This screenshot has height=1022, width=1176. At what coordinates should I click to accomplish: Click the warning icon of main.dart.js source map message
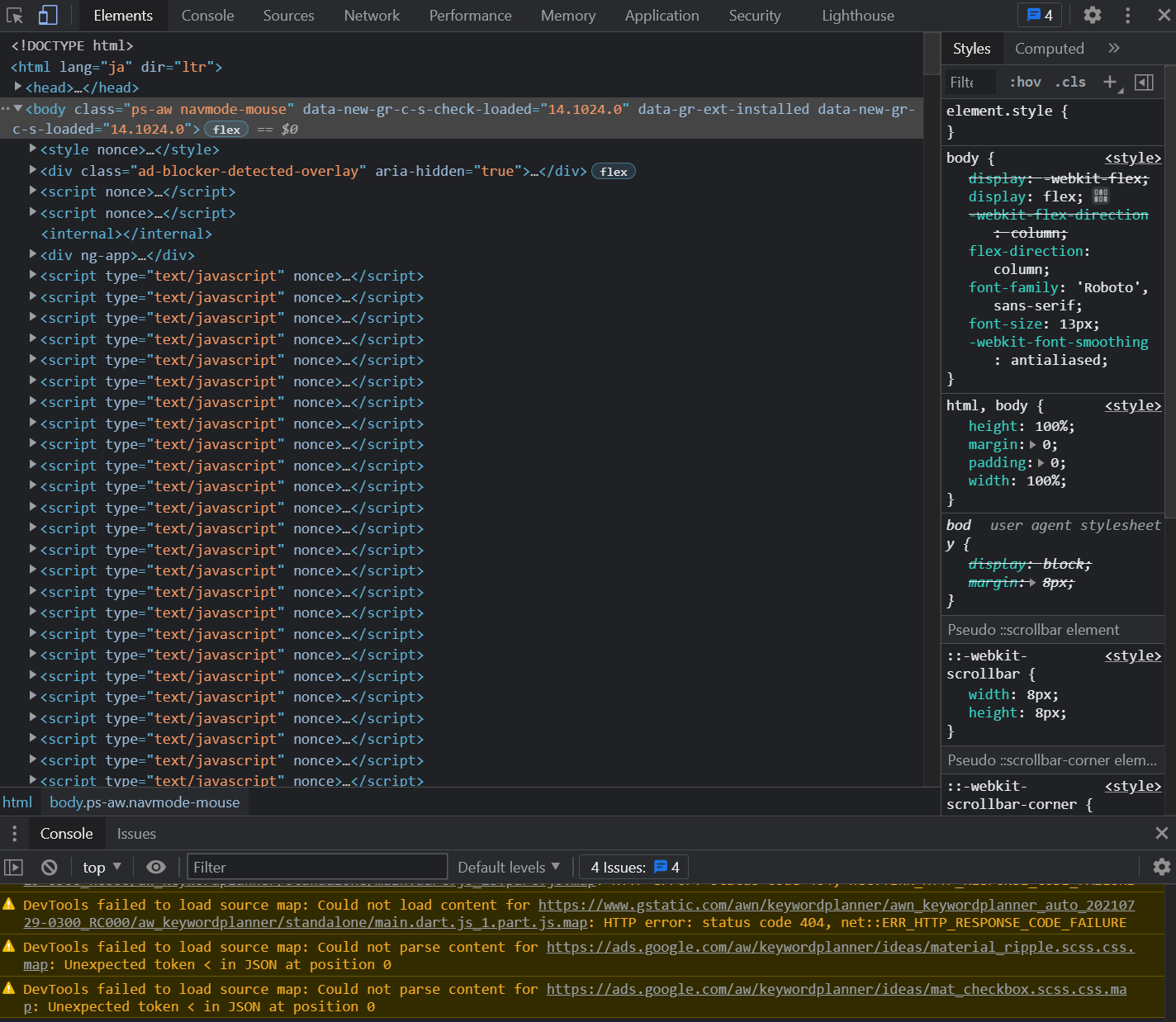pos(9,905)
